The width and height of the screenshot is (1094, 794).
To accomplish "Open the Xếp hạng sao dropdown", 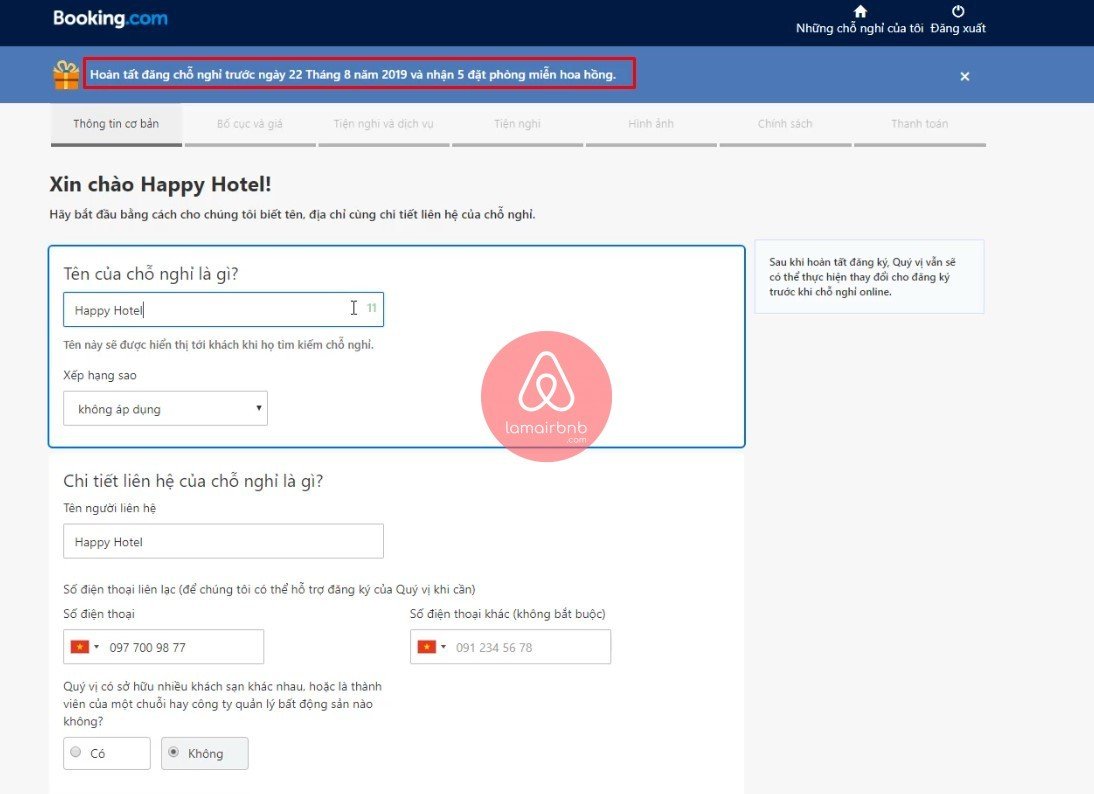I will pyautogui.click(x=165, y=409).
